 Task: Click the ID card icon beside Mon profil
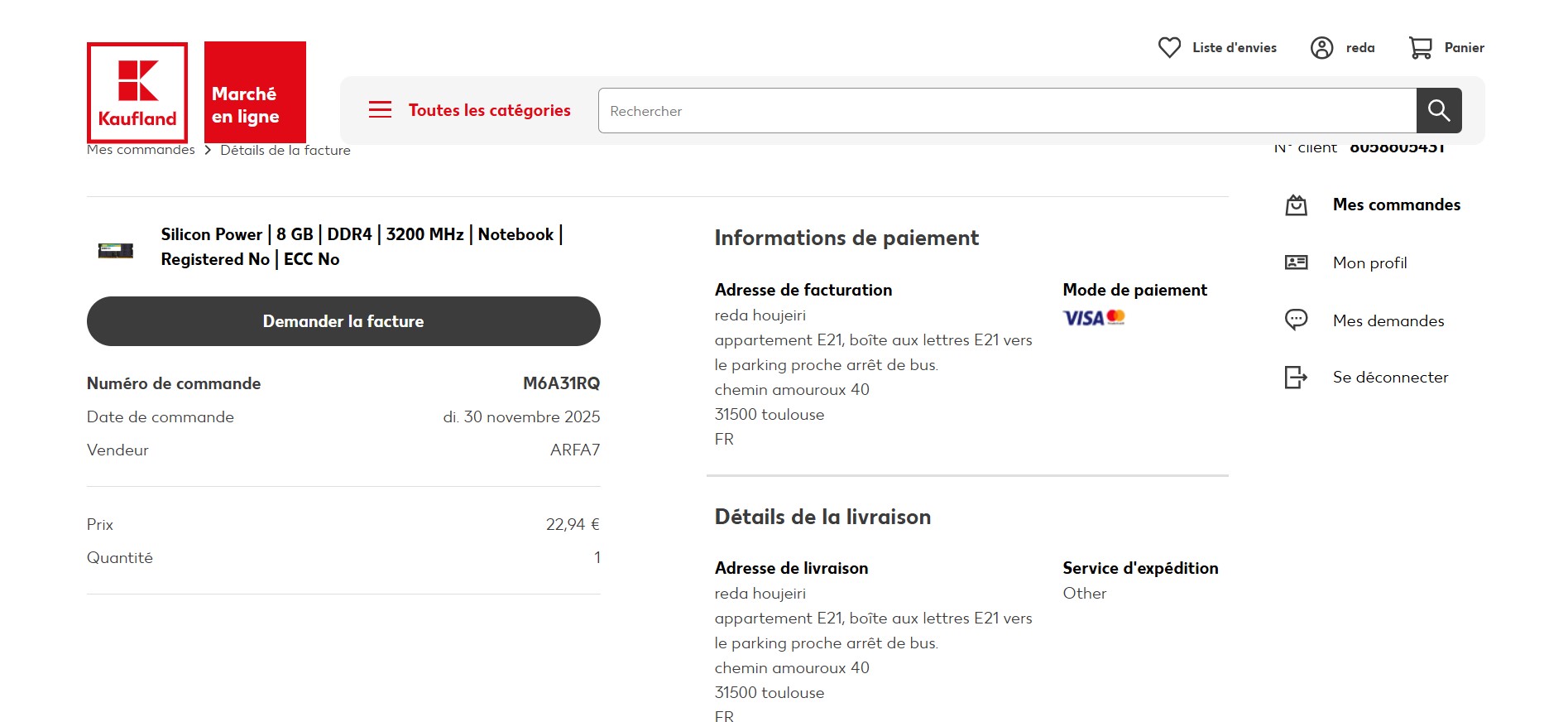[x=1296, y=263]
